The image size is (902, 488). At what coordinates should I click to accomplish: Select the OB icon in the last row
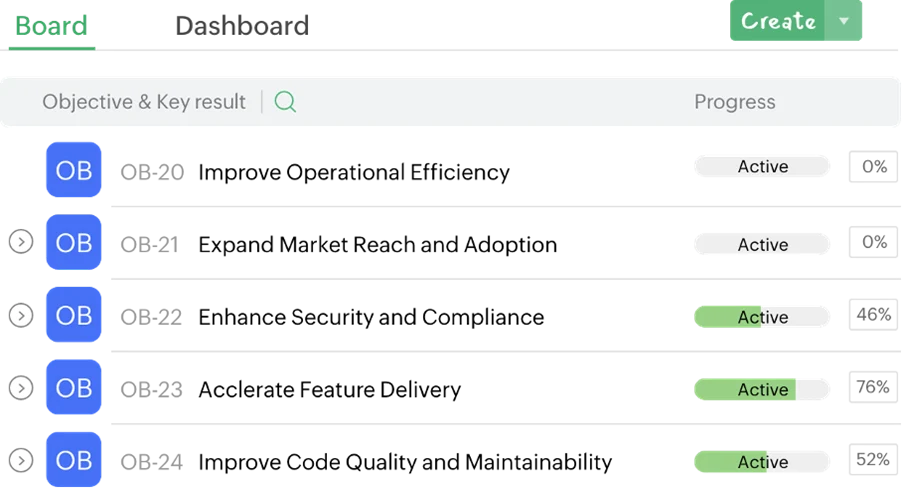click(x=73, y=460)
